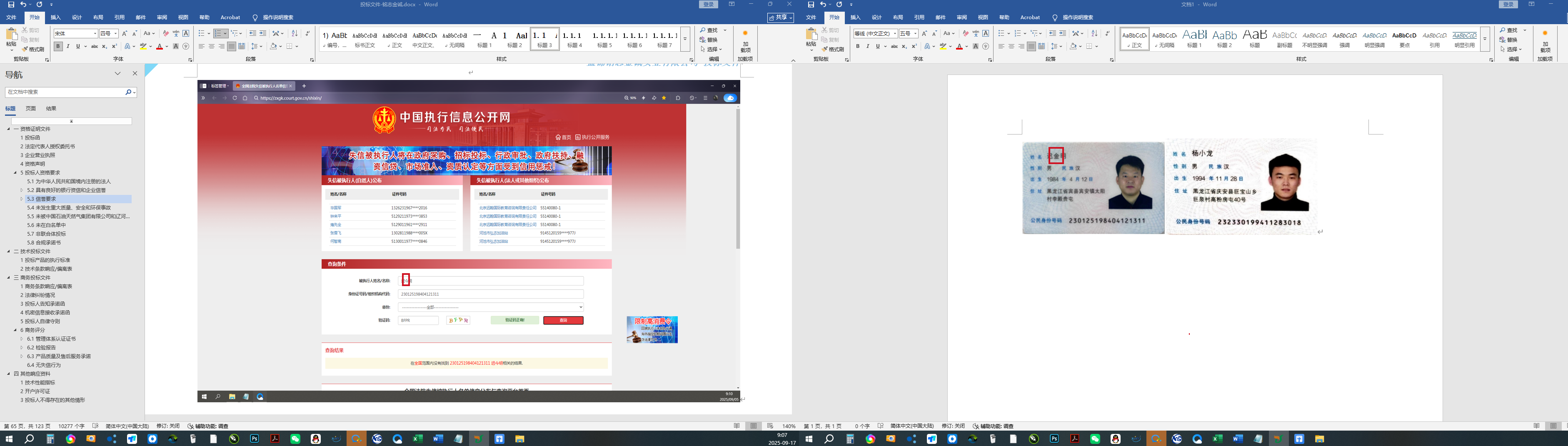Screen dimensions: 1568x446
Task: Switch navigation pane to 结果 tab
Action: (x=51, y=108)
